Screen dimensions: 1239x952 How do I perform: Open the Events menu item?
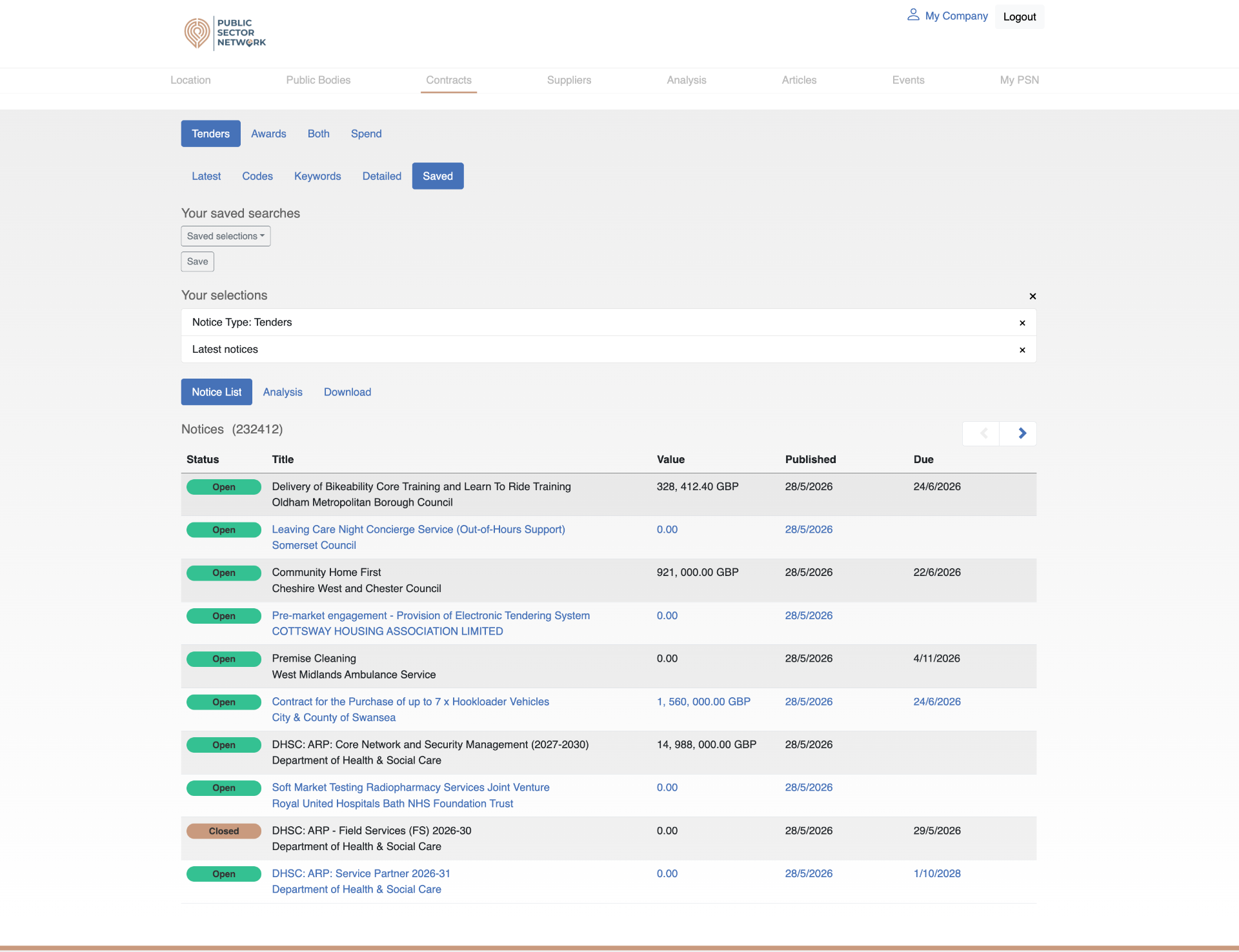coord(908,80)
